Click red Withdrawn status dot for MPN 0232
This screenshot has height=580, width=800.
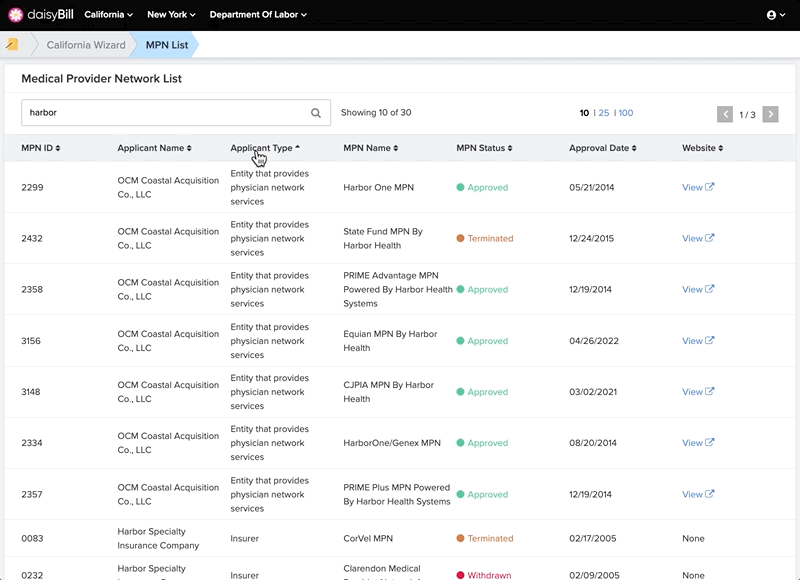460,575
